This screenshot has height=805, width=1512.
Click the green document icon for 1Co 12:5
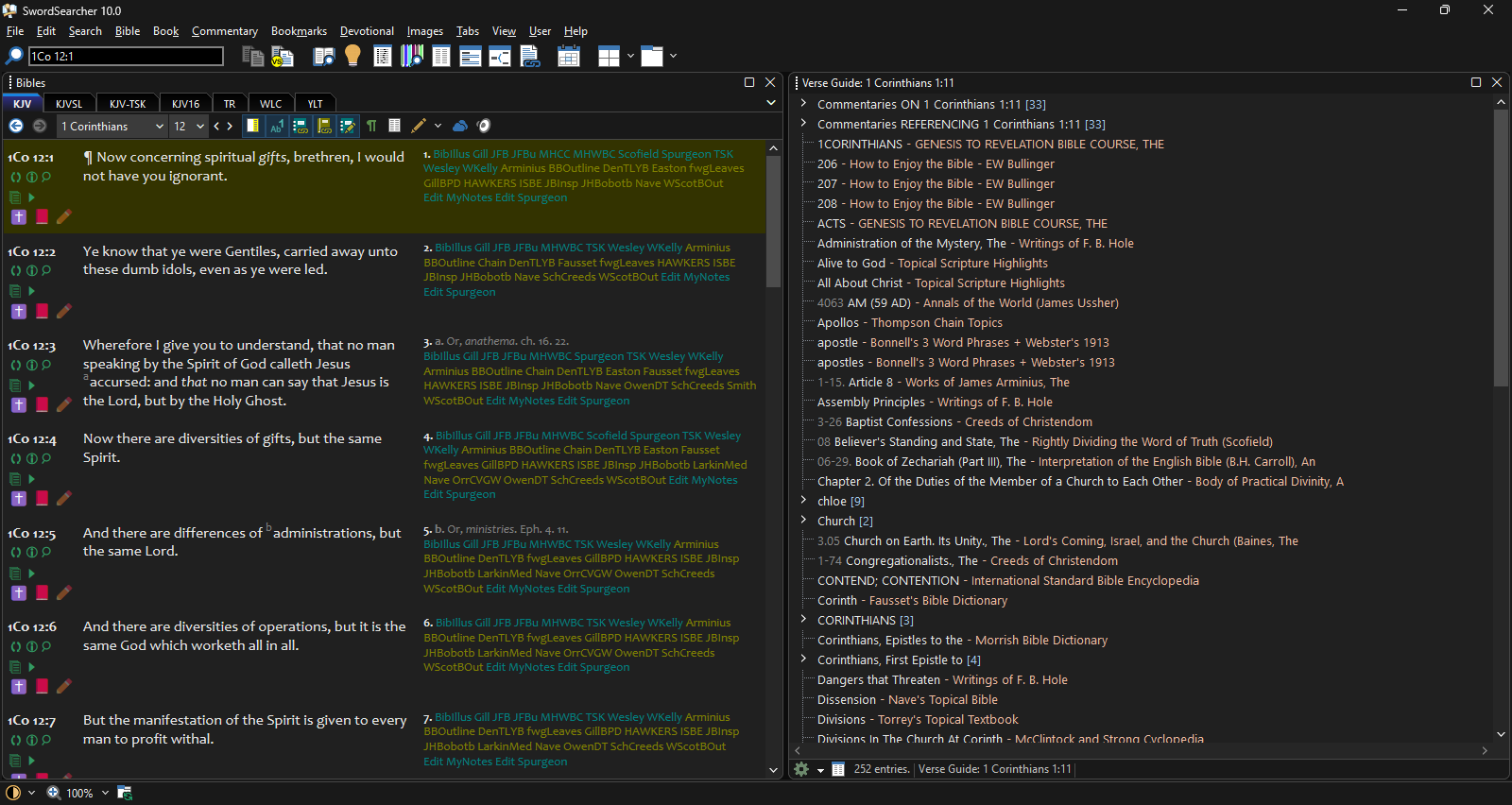[15, 574]
